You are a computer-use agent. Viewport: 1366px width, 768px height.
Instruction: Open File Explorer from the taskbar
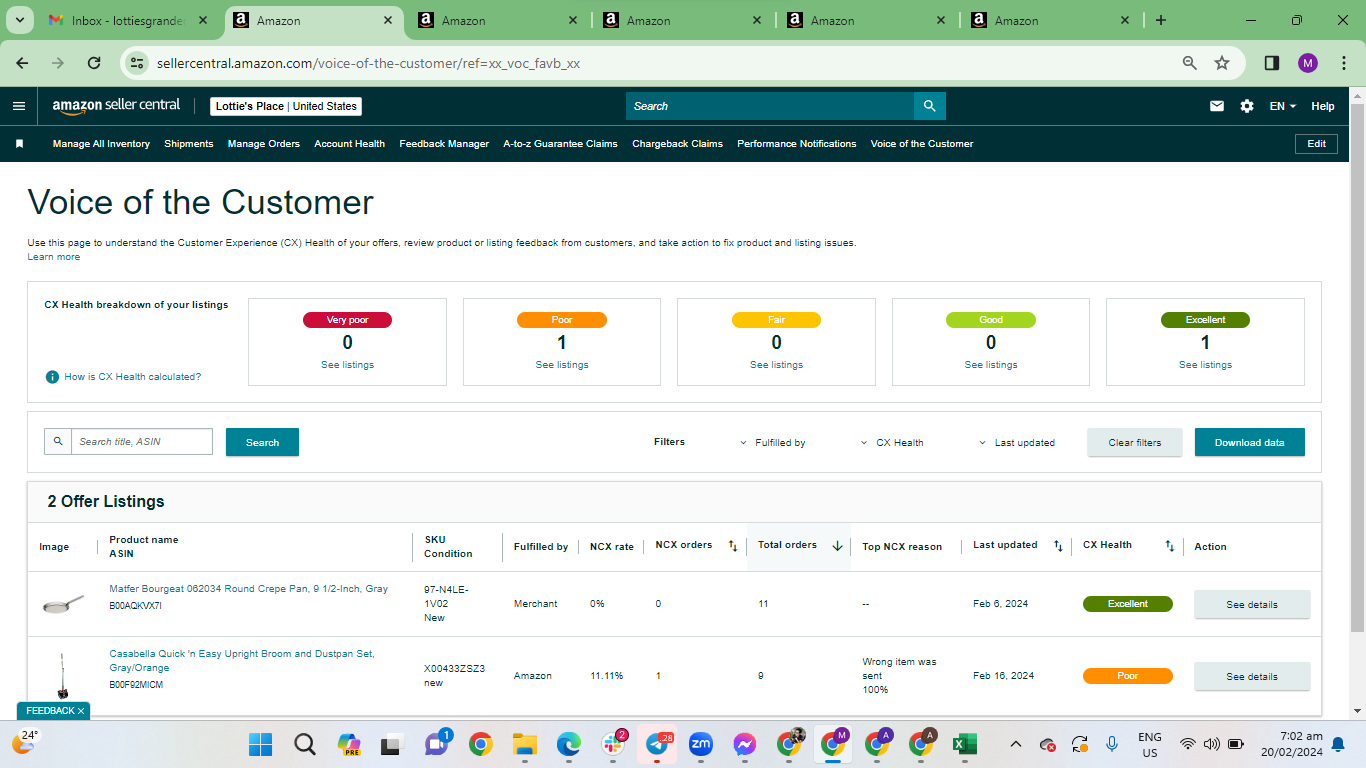coord(525,744)
